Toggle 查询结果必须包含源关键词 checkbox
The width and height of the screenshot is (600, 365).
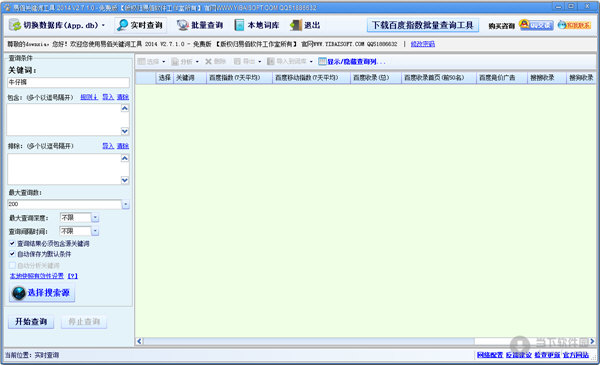[x=12, y=244]
